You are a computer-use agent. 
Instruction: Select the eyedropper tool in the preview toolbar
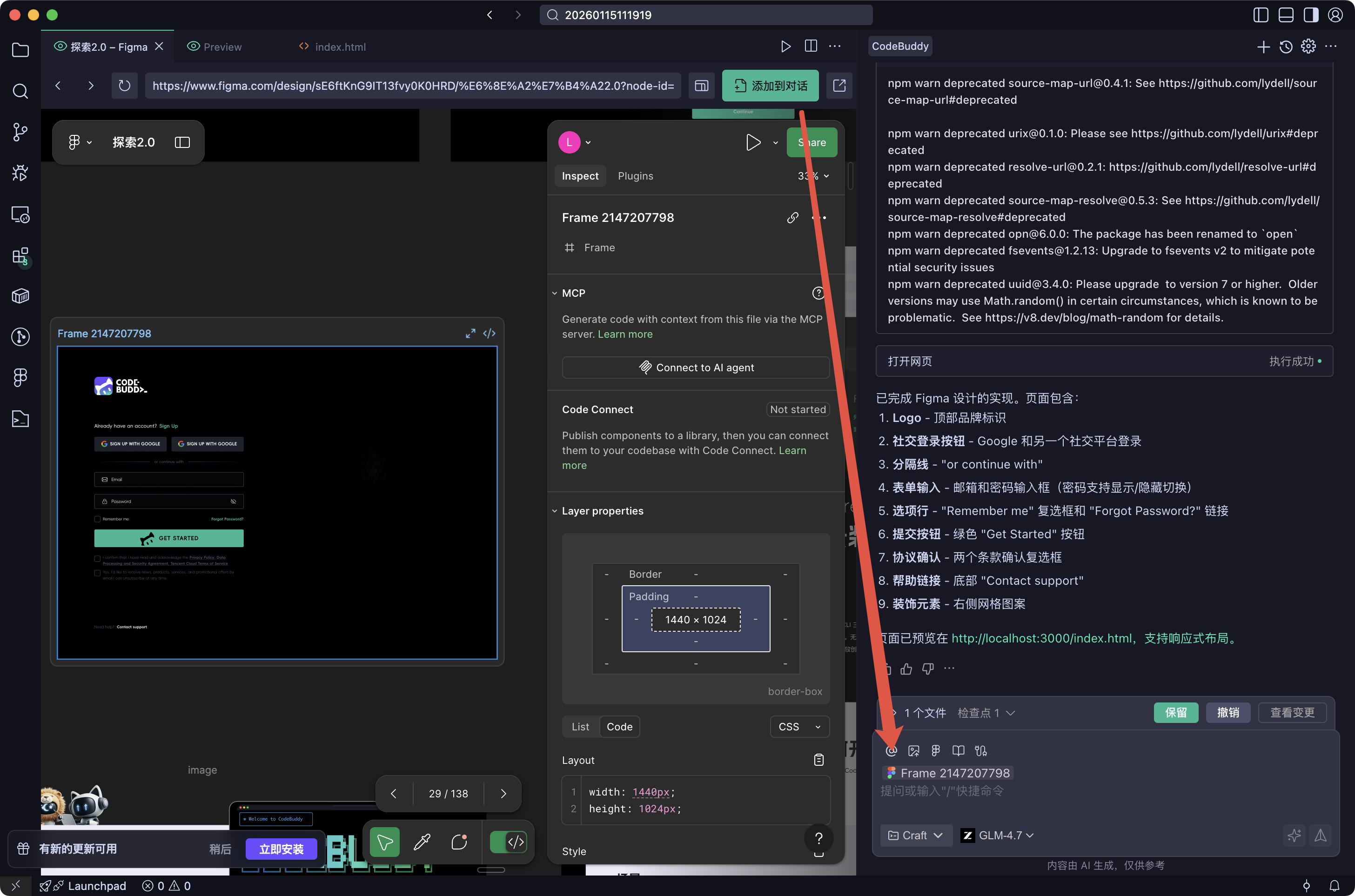click(x=422, y=842)
